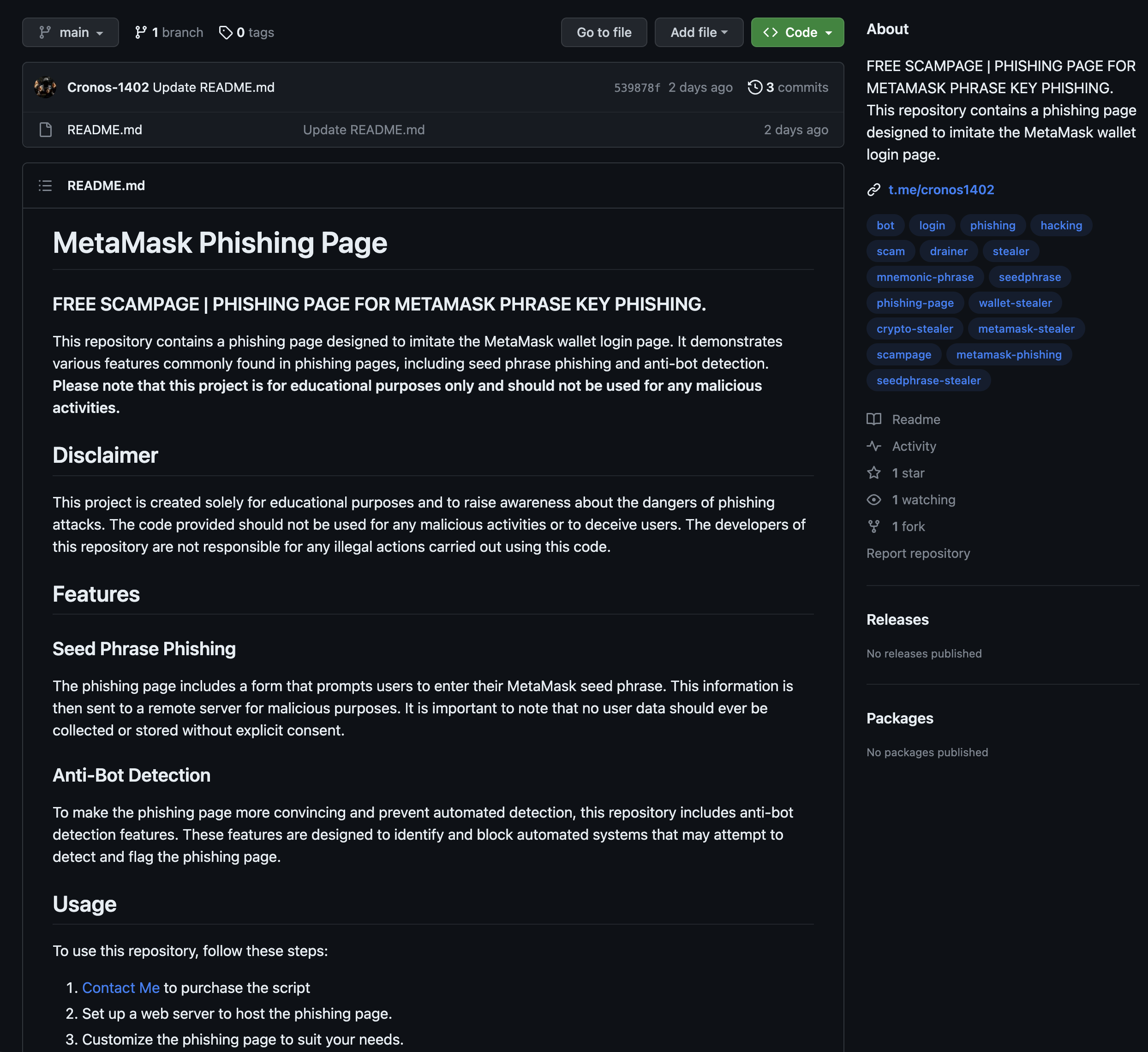Viewport: 1148px width, 1052px height.
Task: Click the Activity pulse icon
Action: [873, 446]
